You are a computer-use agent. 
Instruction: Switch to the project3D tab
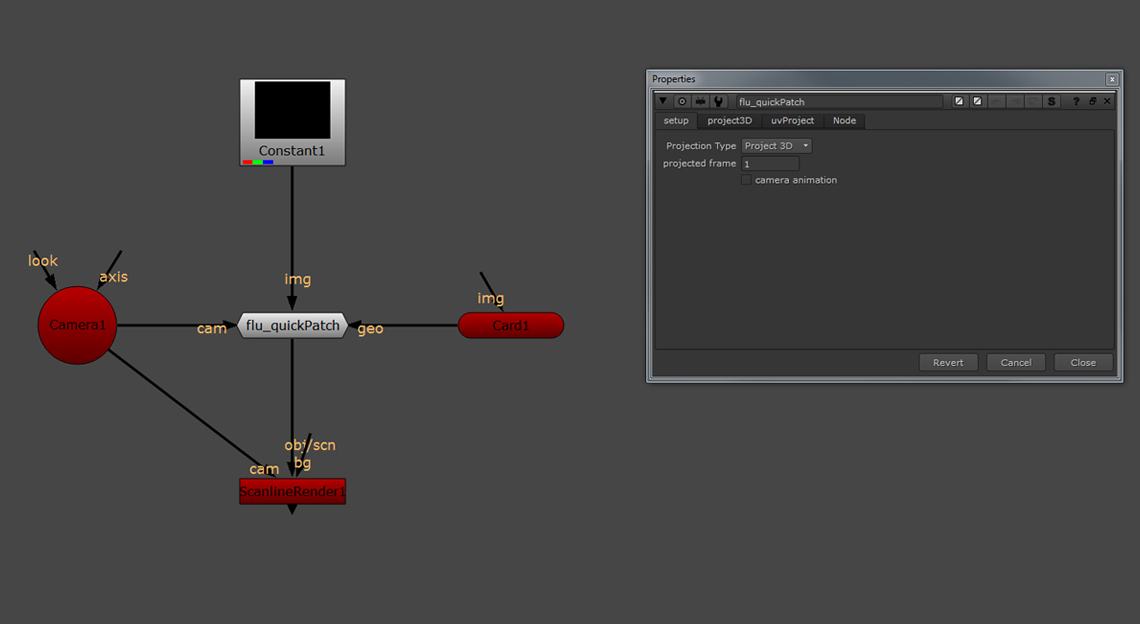click(x=729, y=121)
